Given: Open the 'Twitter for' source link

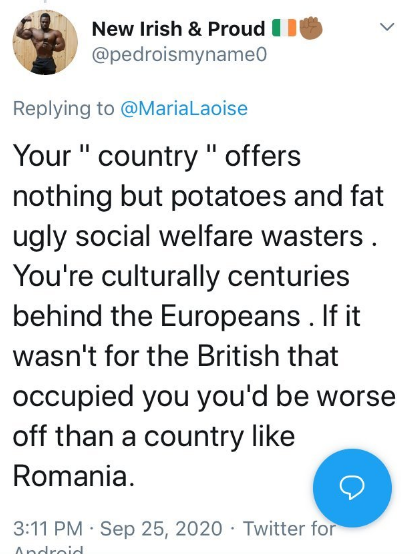Looking at the screenshot, I should pos(289,529).
